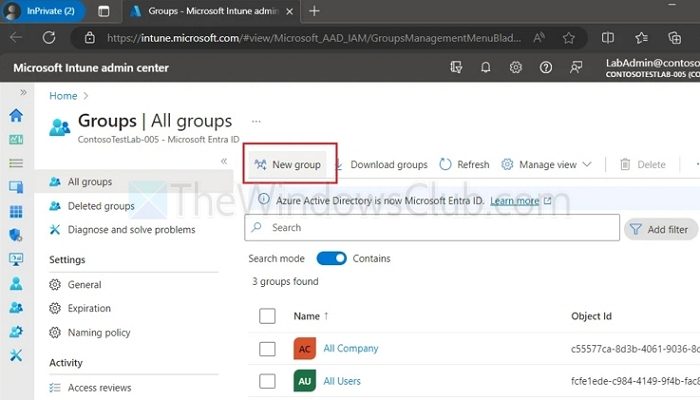The width and height of the screenshot is (700, 400).
Task: Open Endpoint security shield icon in sidebar
Action: pos(16,235)
